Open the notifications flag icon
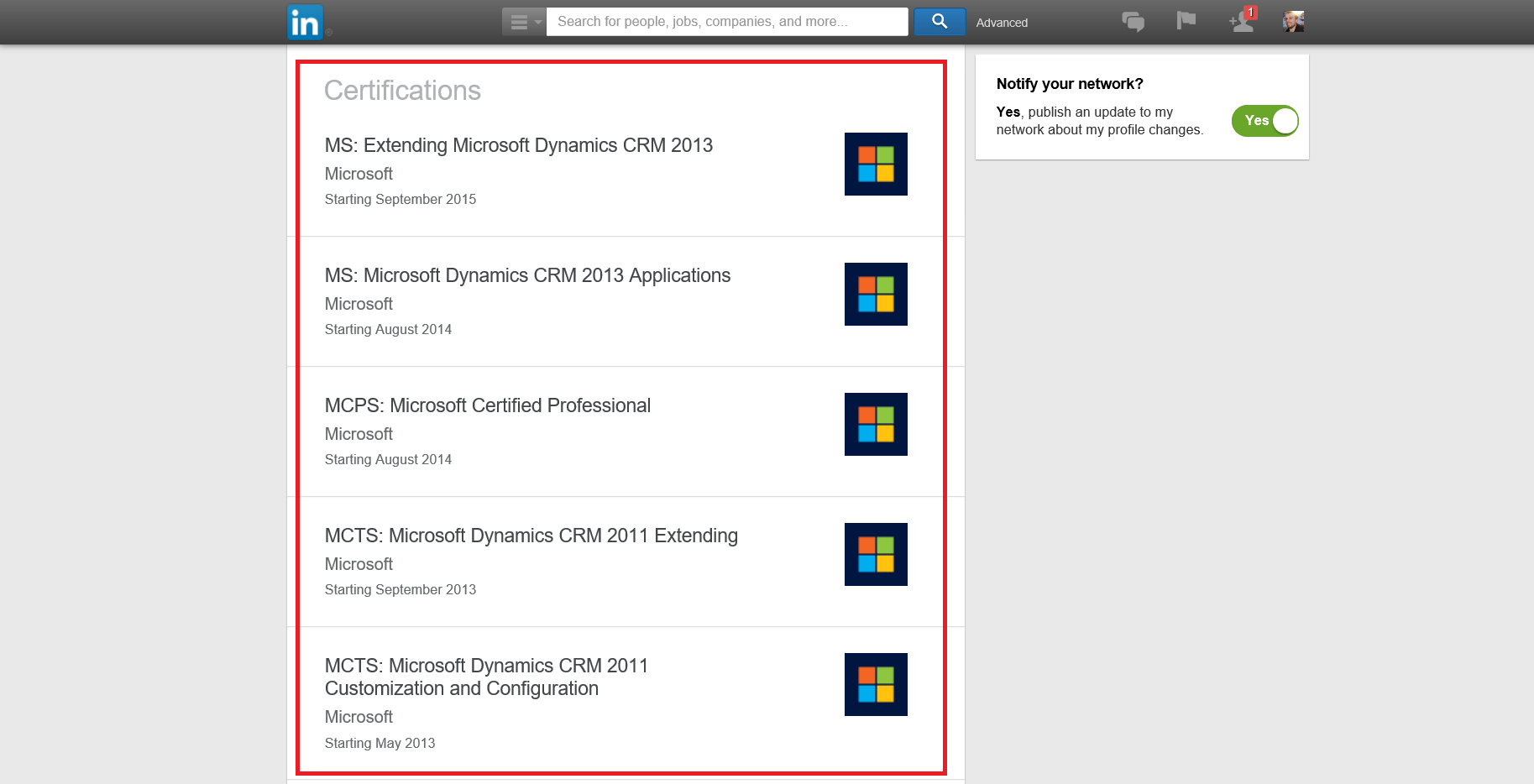Image resolution: width=1534 pixels, height=784 pixels. (1186, 21)
